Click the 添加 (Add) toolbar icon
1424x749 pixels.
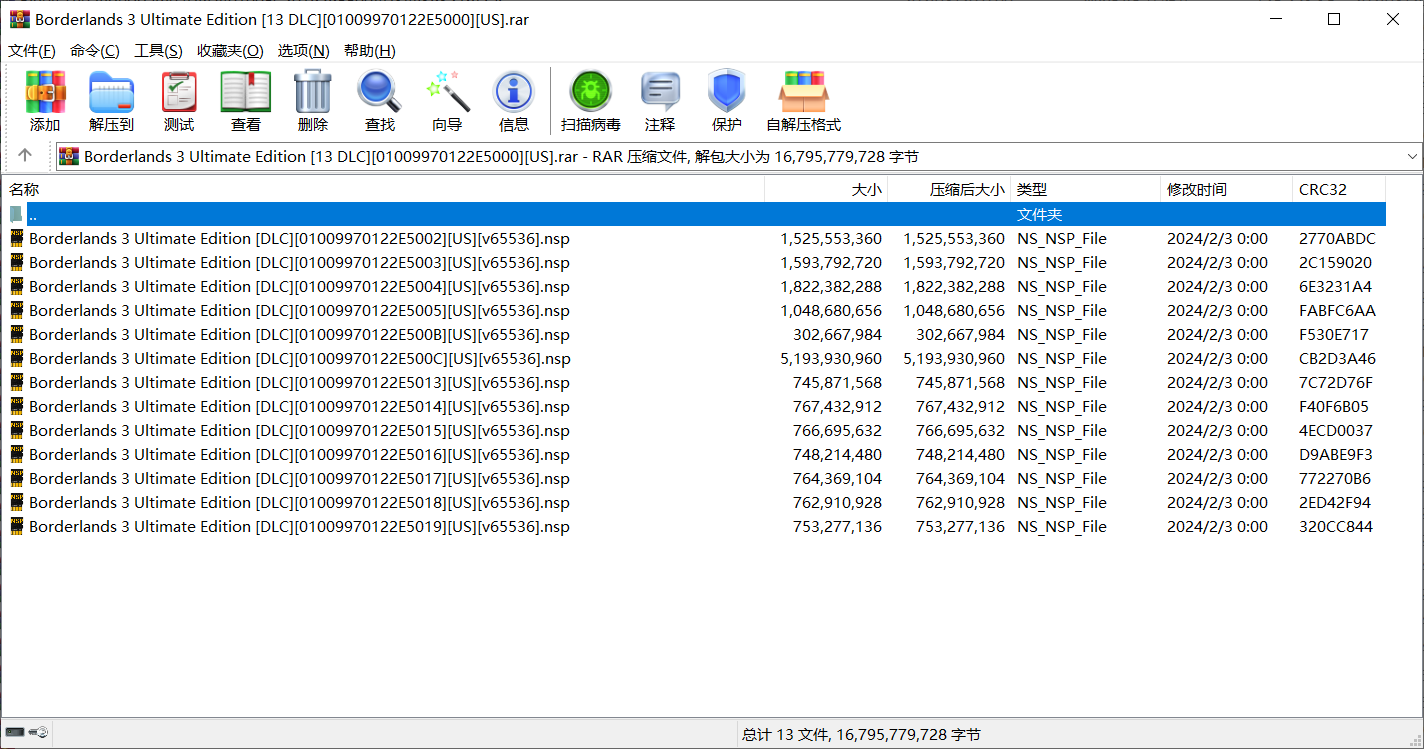pyautogui.click(x=45, y=92)
